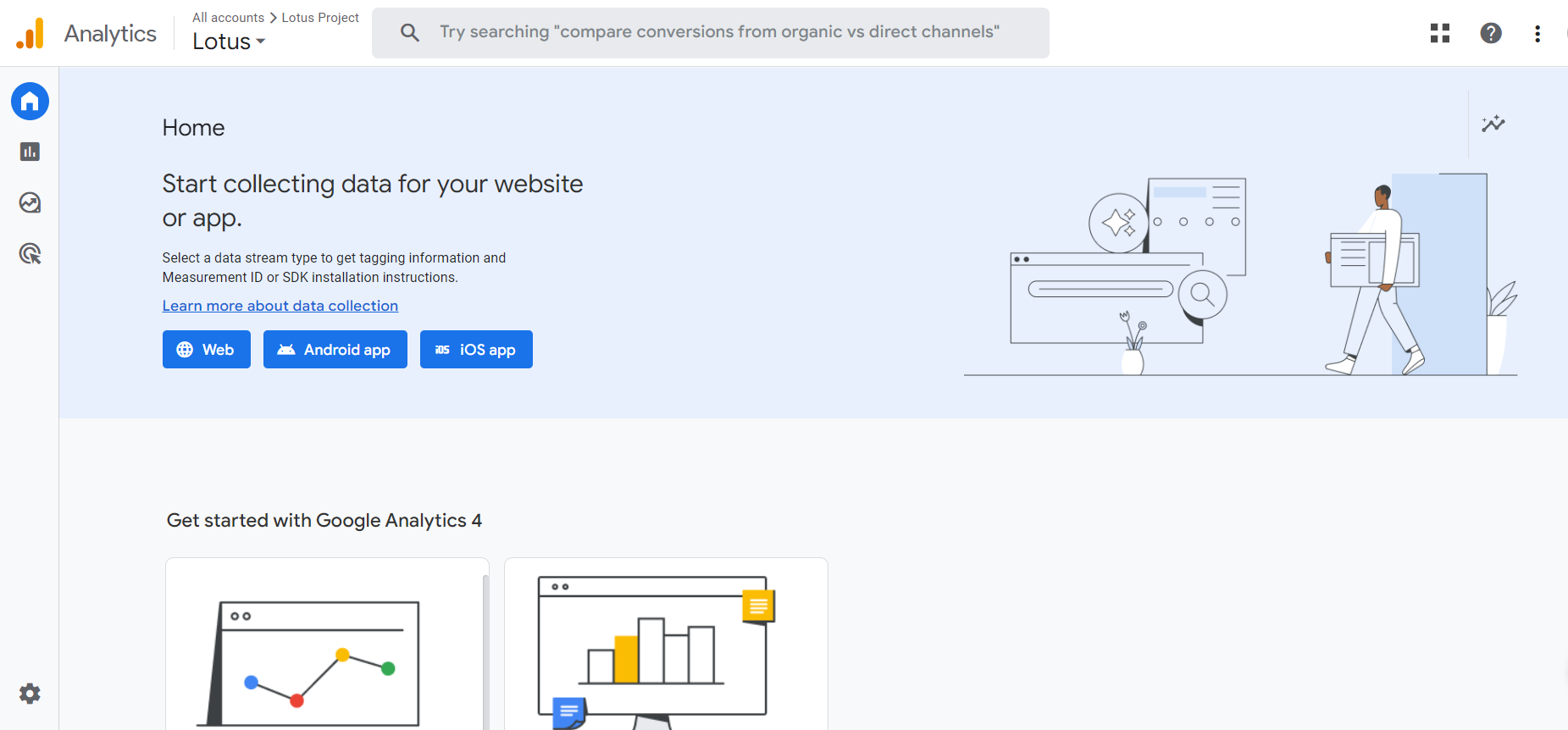This screenshot has width=1568, height=730.
Task: Click the Analytics product name text
Action: pyautogui.click(x=110, y=34)
